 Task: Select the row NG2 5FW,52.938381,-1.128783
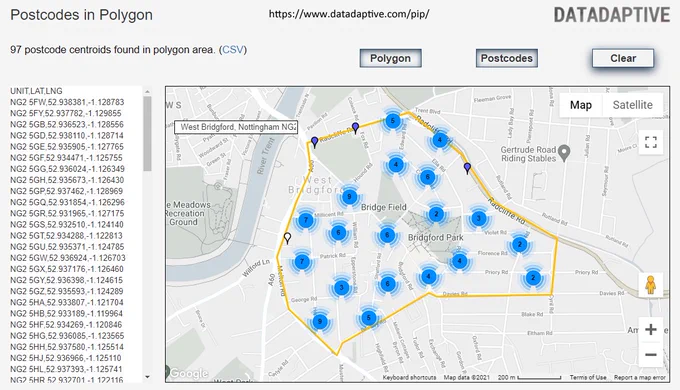pos(67,102)
